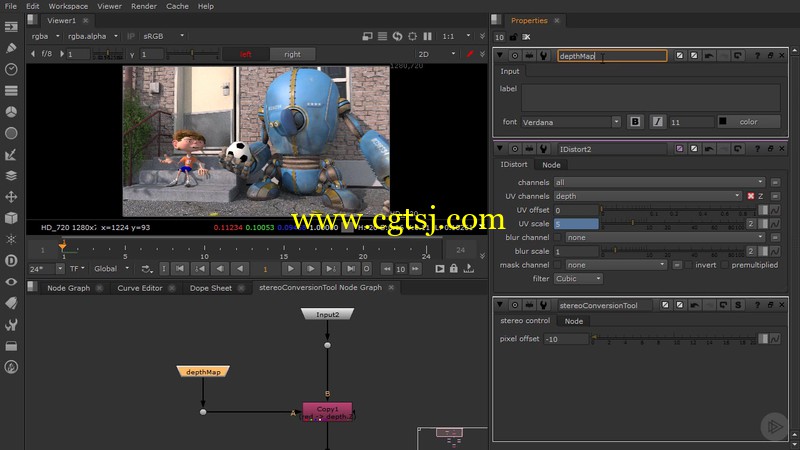
Task: Open the Color nodes toolbar menu
Action: 11,112
